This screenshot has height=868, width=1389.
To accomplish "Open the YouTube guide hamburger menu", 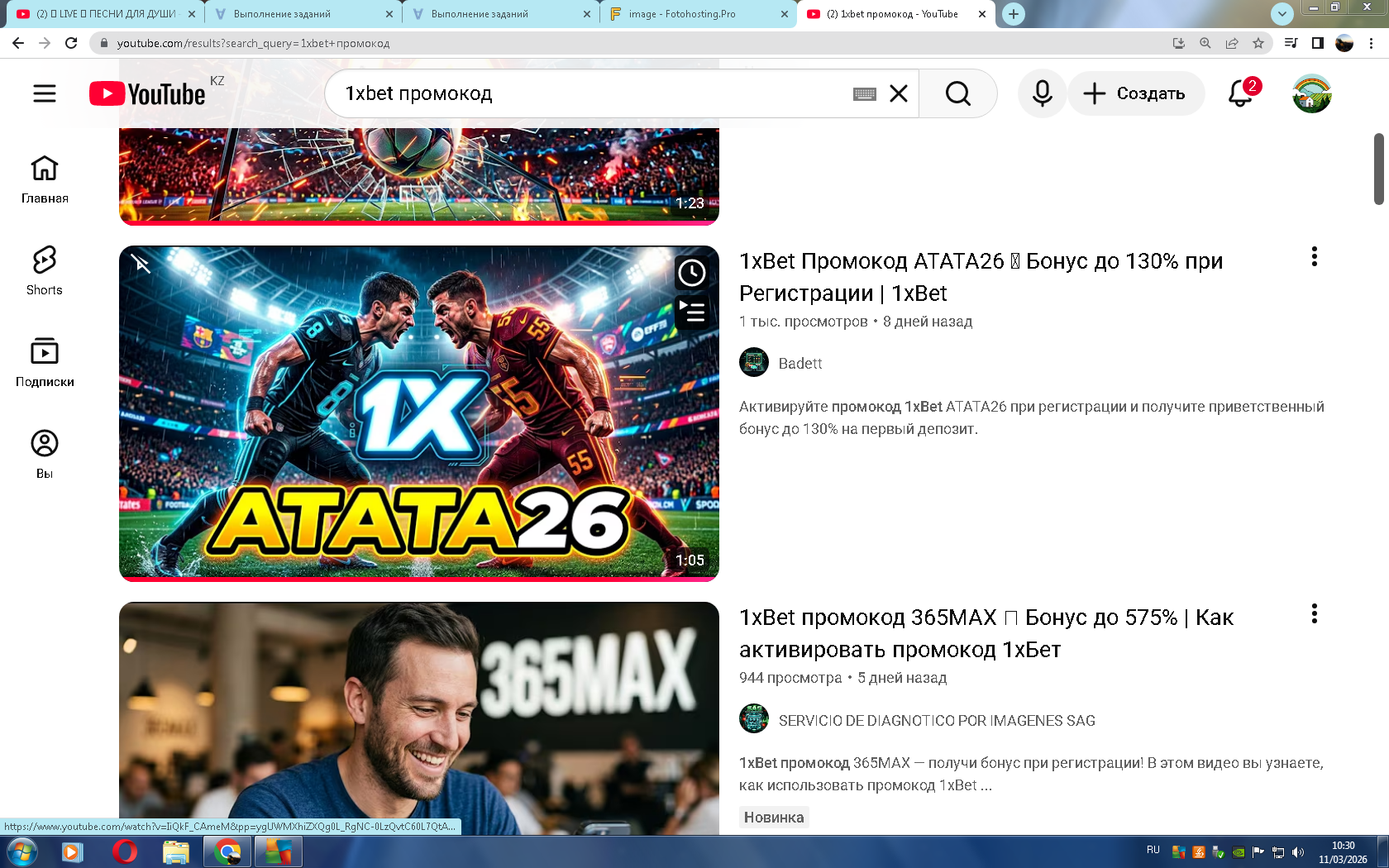I will coord(45,93).
